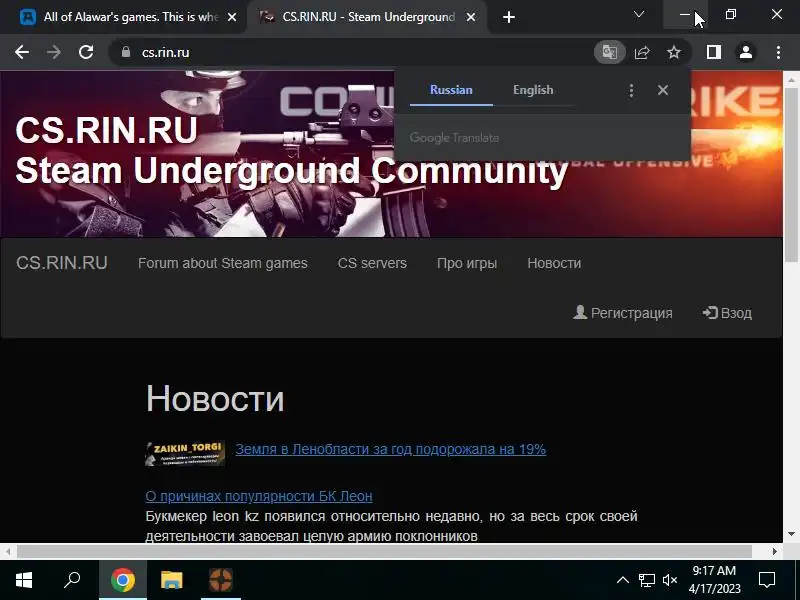Screen dimensions: 800x600
Task: Open the orange crosshair taskbar app
Action: click(x=220, y=580)
